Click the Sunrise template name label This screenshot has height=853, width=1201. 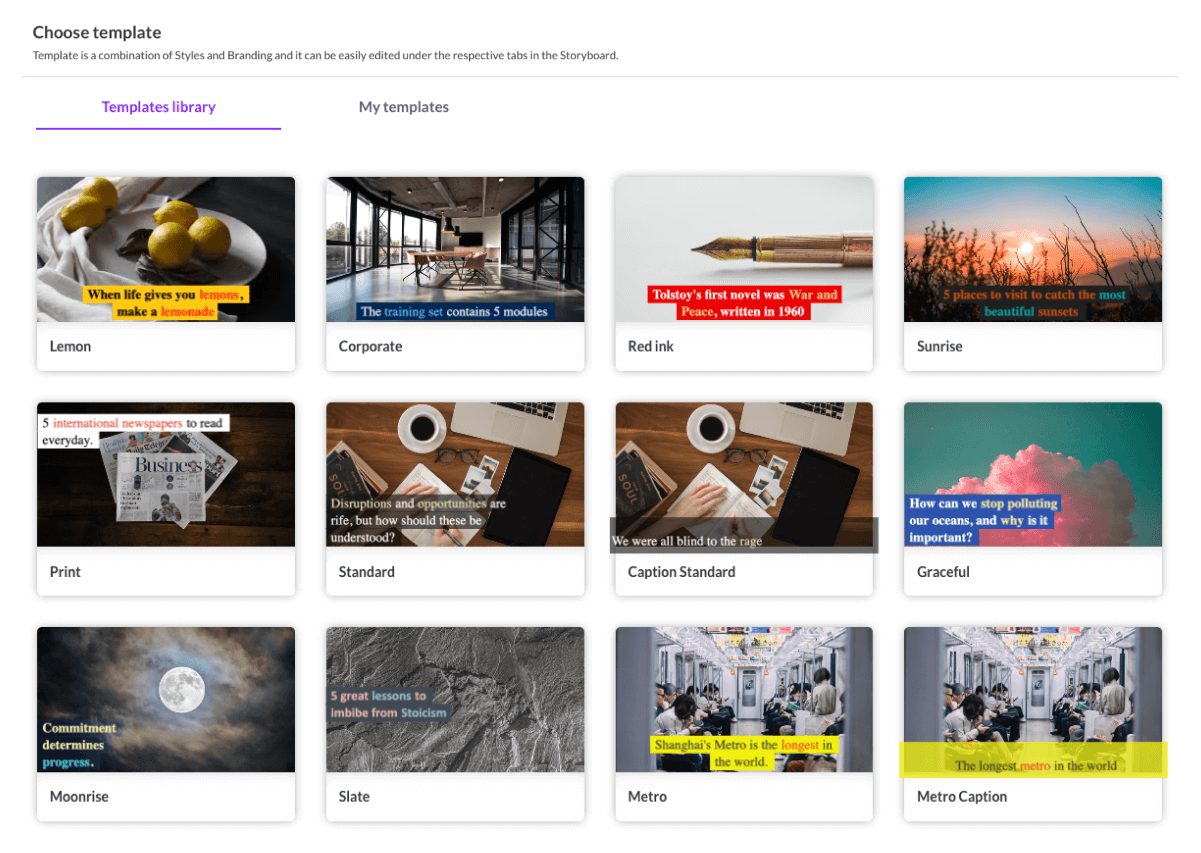(939, 347)
